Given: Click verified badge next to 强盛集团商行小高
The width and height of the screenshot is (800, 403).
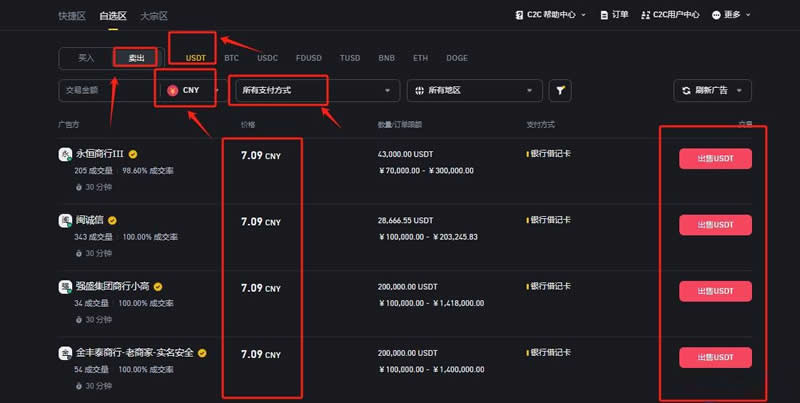Looking at the screenshot, I should [x=156, y=286].
